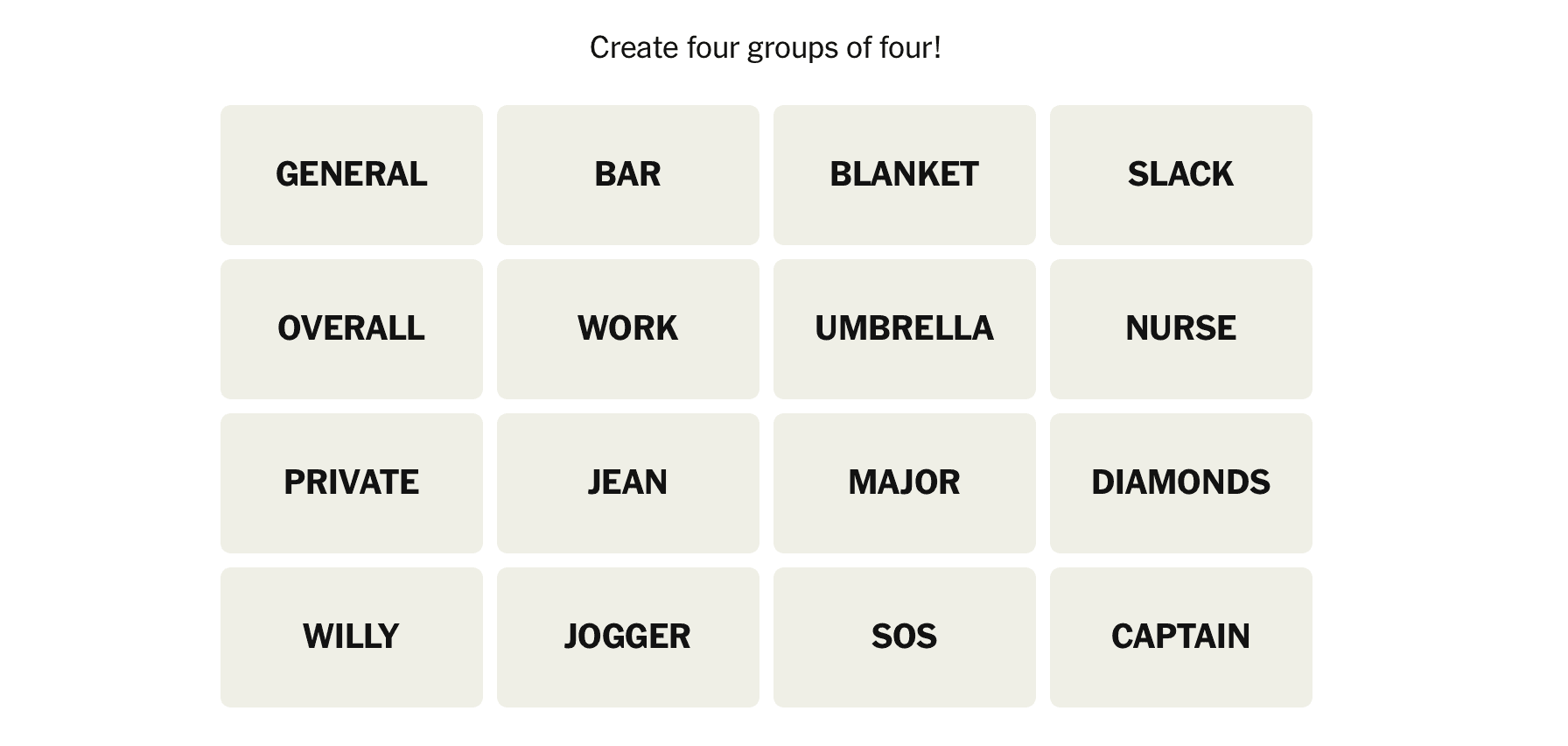The width and height of the screenshot is (1568, 746).
Task: Pick the MAJOR tile
Action: tap(904, 482)
